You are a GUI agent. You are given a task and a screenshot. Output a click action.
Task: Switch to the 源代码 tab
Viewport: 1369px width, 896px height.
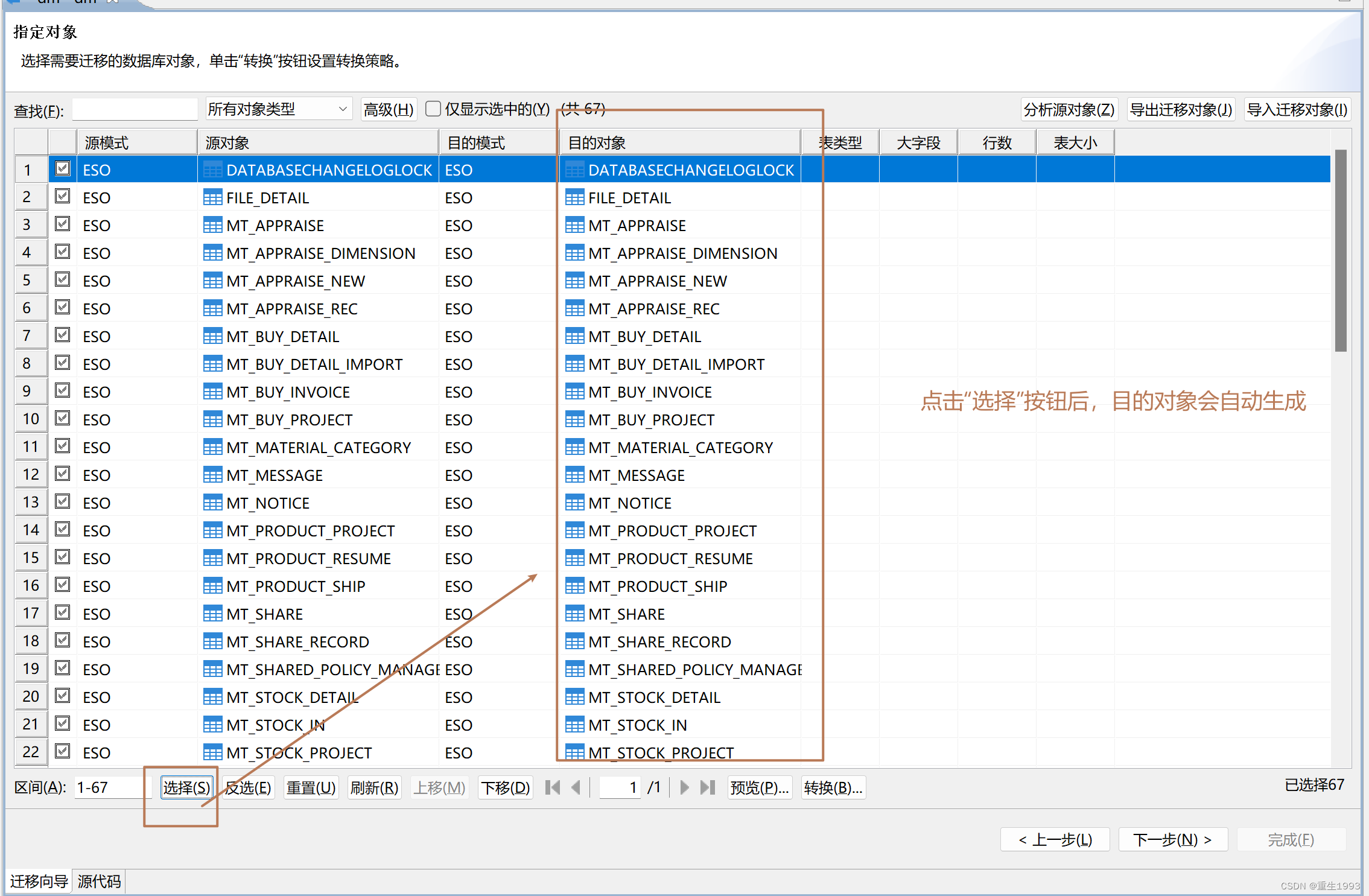click(99, 882)
